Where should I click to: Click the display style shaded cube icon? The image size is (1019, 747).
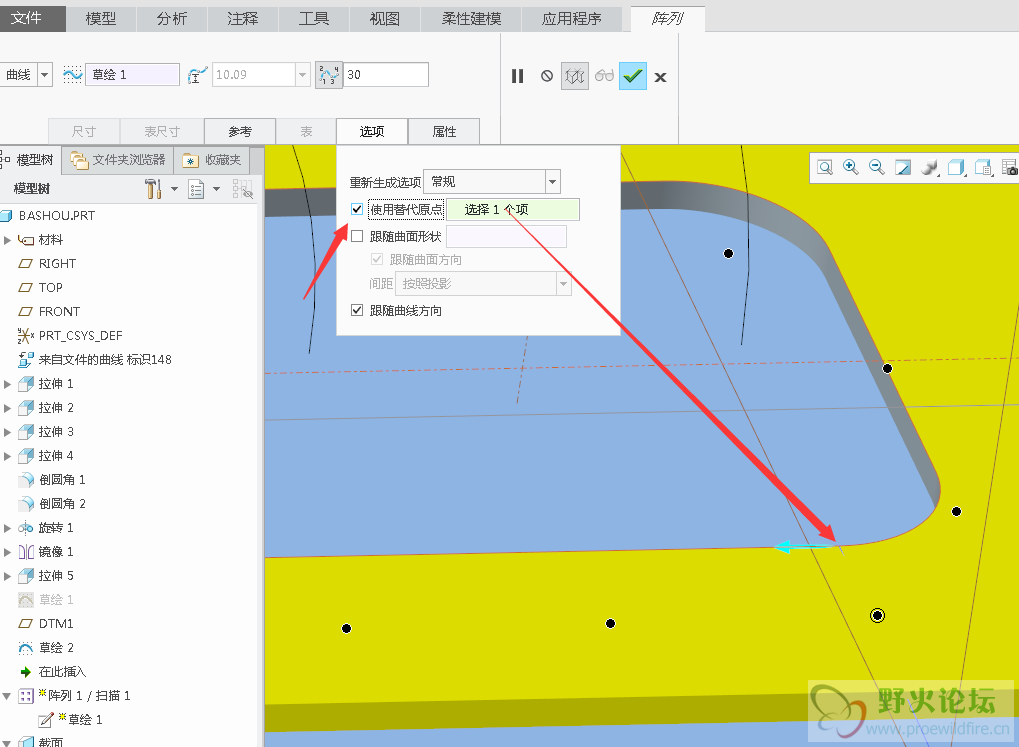tap(956, 167)
